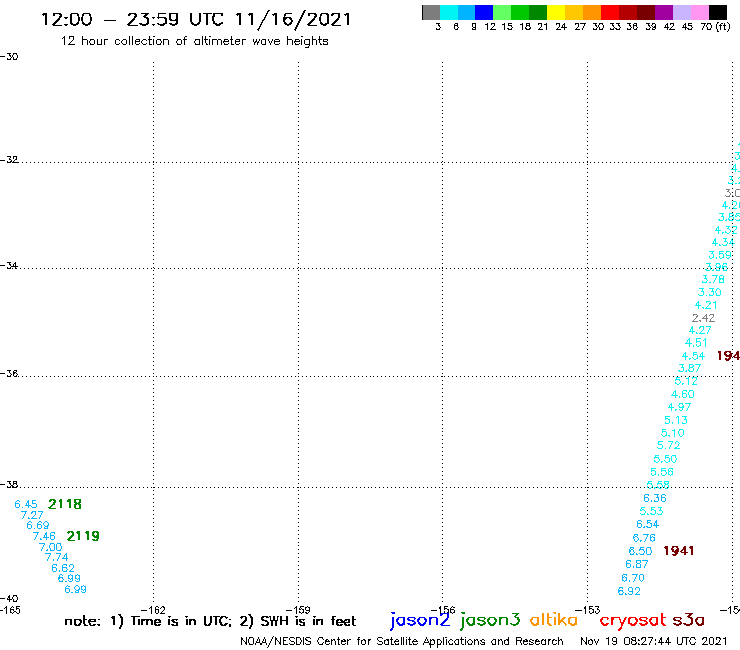Click the wave height reading 6.36
Viewport: 740px width, 650px height.
click(x=655, y=498)
